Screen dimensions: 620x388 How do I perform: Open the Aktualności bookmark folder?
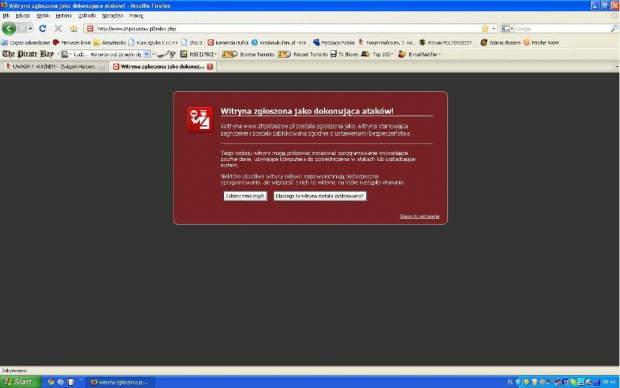[110, 42]
